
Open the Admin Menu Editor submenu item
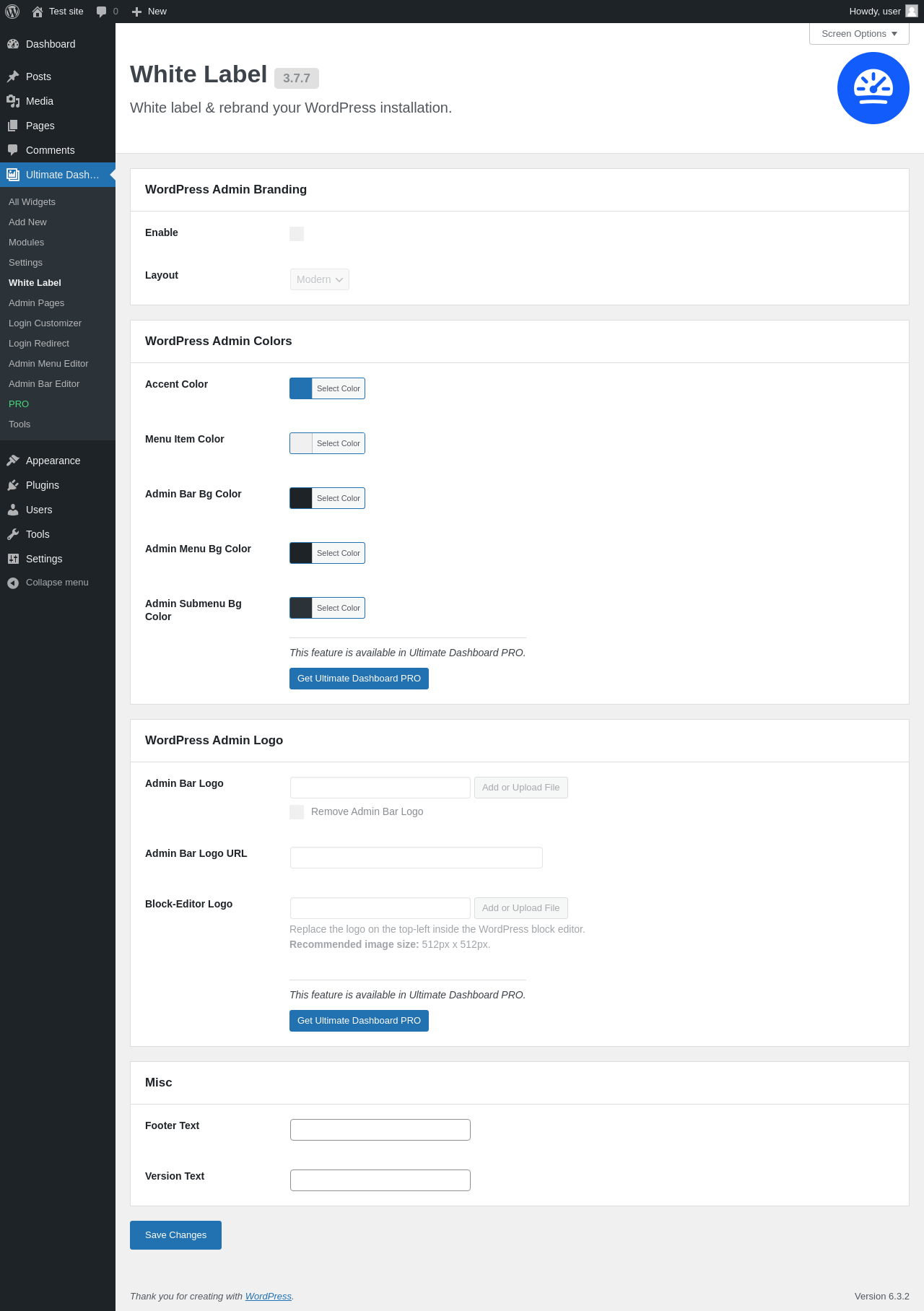(48, 364)
